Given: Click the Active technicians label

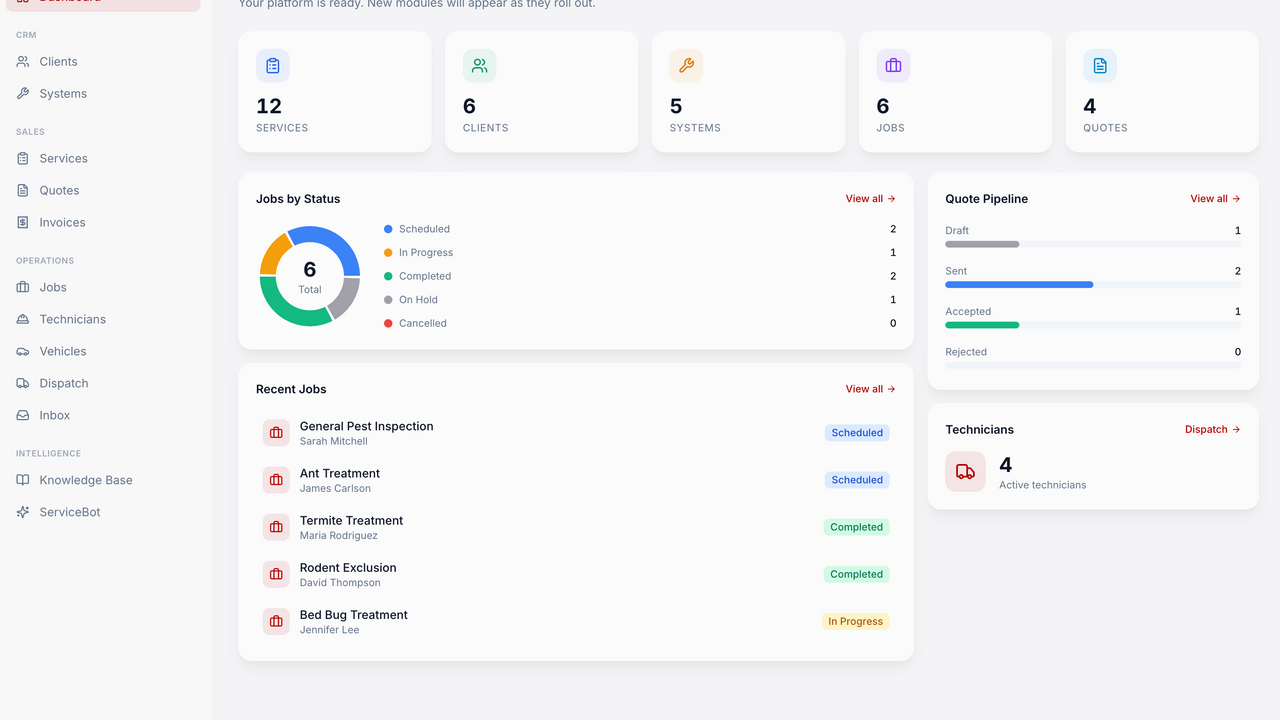Looking at the screenshot, I should pos(1043,485).
